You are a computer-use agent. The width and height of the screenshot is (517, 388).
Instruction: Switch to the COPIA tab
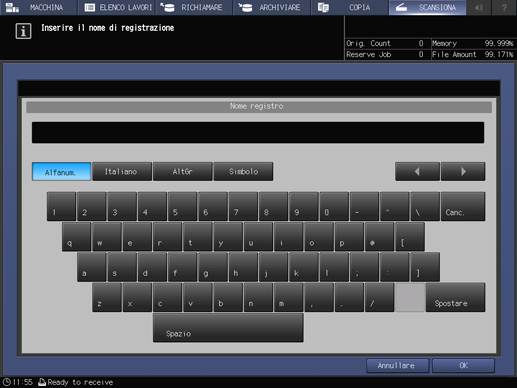tap(349, 7)
